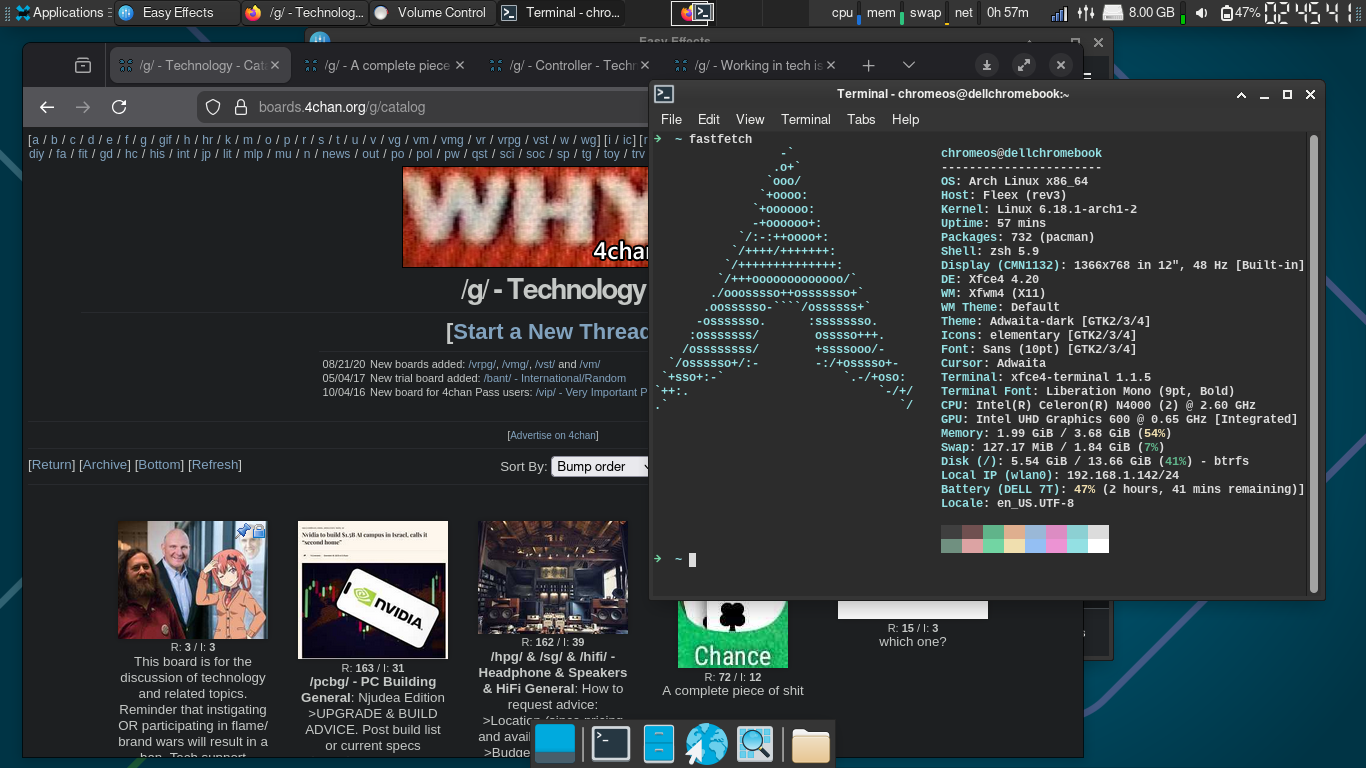
Task: Click the cpu monitor in the top panel
Action: click(846, 13)
